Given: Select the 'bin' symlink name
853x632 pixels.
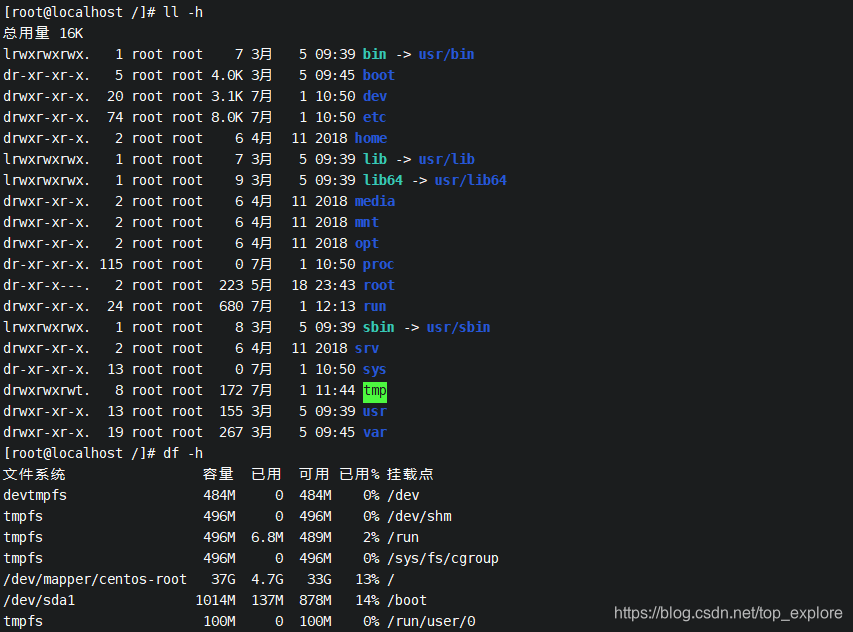Looking at the screenshot, I should (x=375, y=54).
